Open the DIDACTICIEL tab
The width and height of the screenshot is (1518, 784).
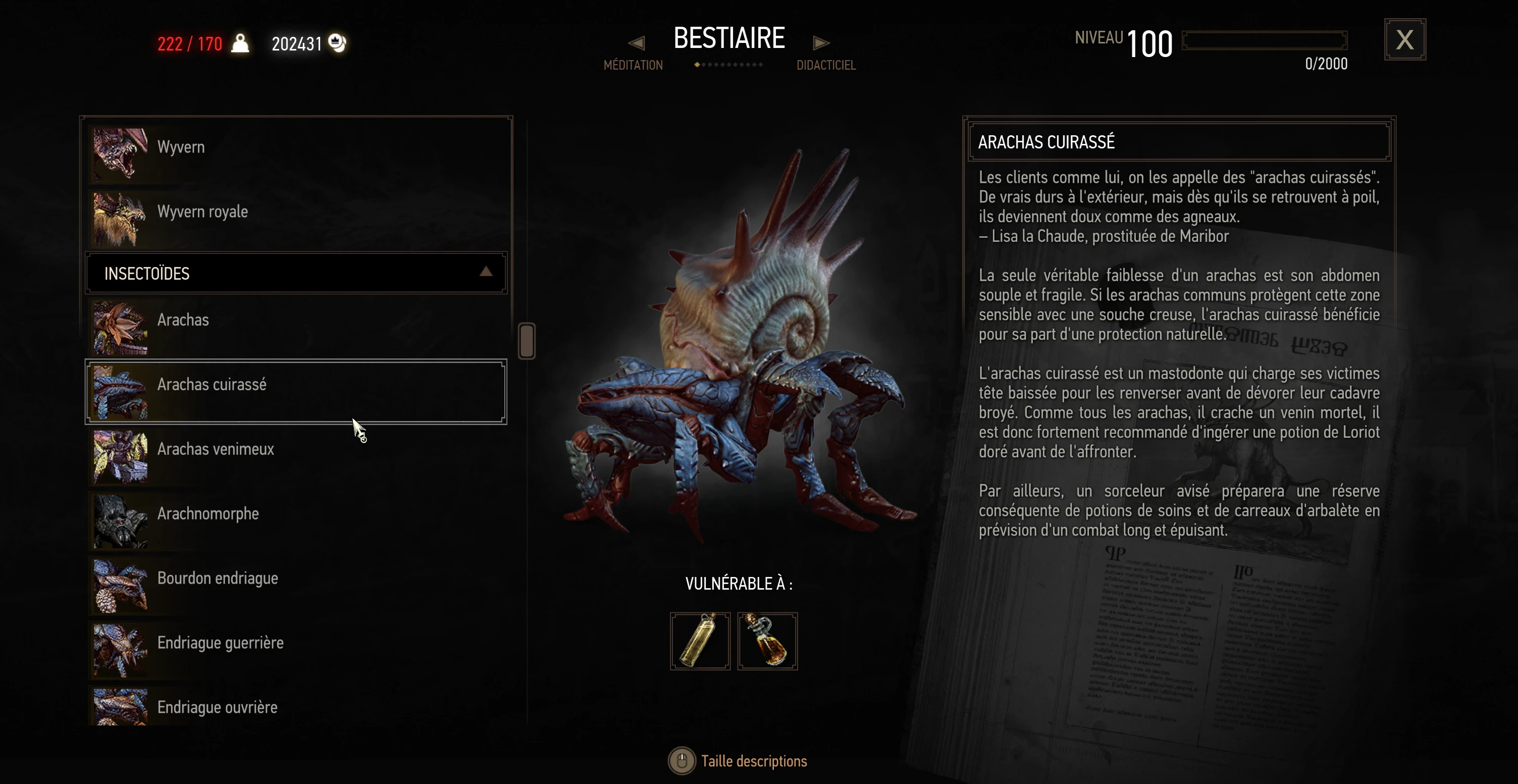click(826, 65)
